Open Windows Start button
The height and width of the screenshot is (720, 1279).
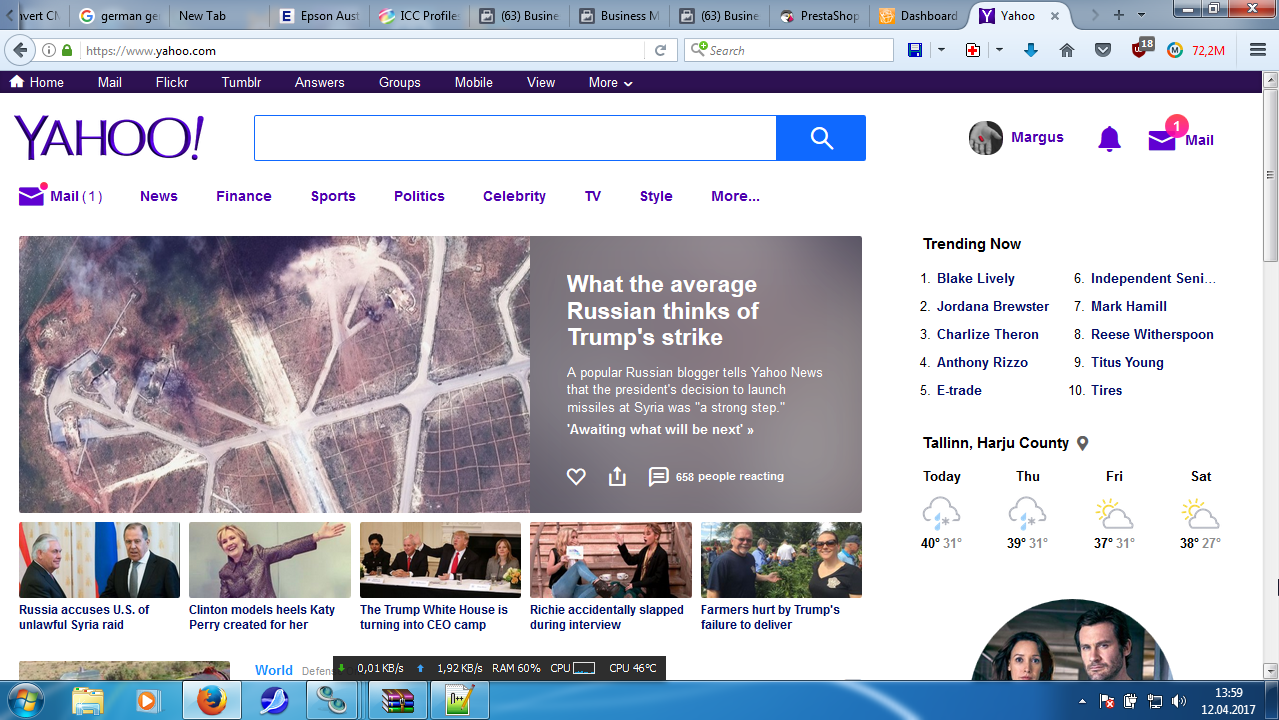coord(27,700)
